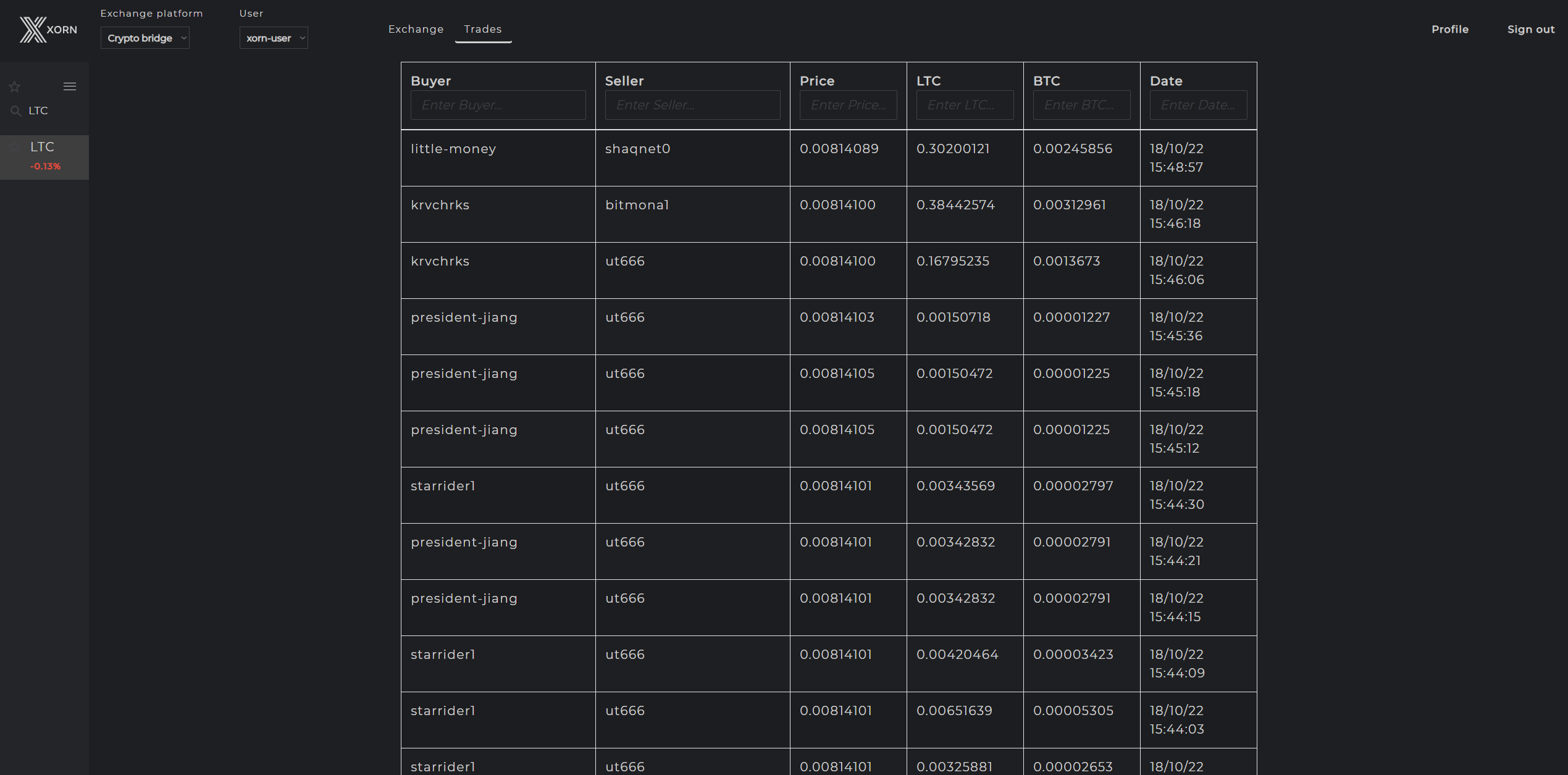Click the search magnifier icon in sidebar
Screen dimensions: 1568x775
point(16,111)
